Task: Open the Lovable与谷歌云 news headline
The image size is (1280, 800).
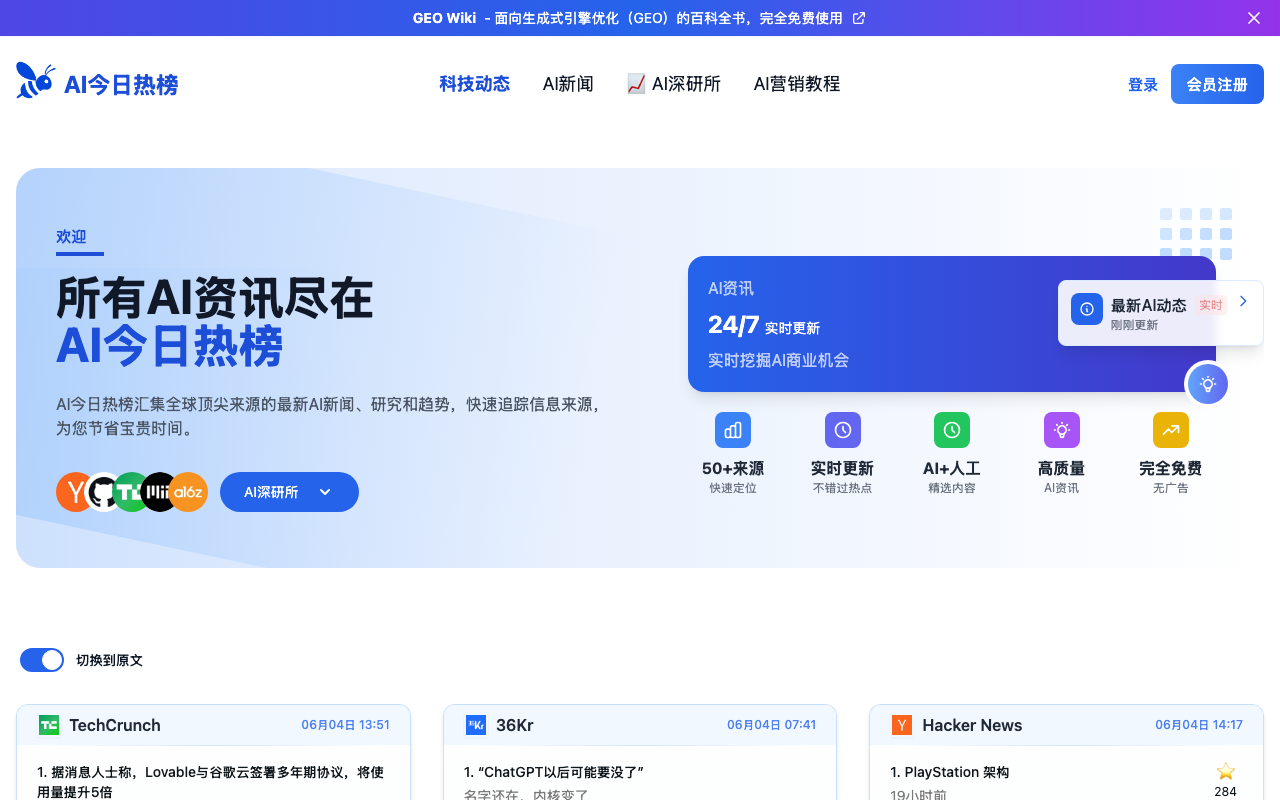Action: pos(210,781)
